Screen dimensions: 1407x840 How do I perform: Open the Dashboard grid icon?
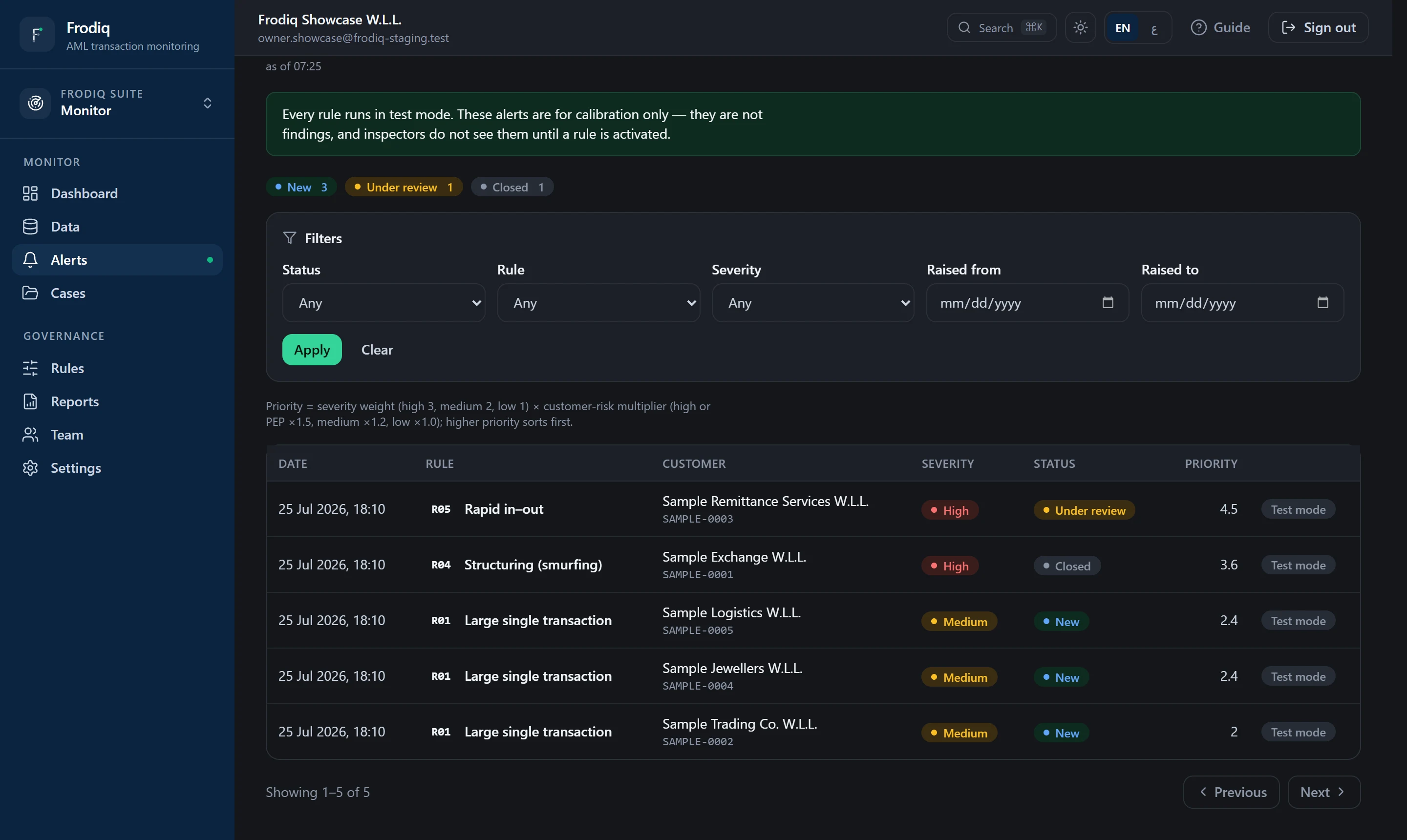[30, 193]
